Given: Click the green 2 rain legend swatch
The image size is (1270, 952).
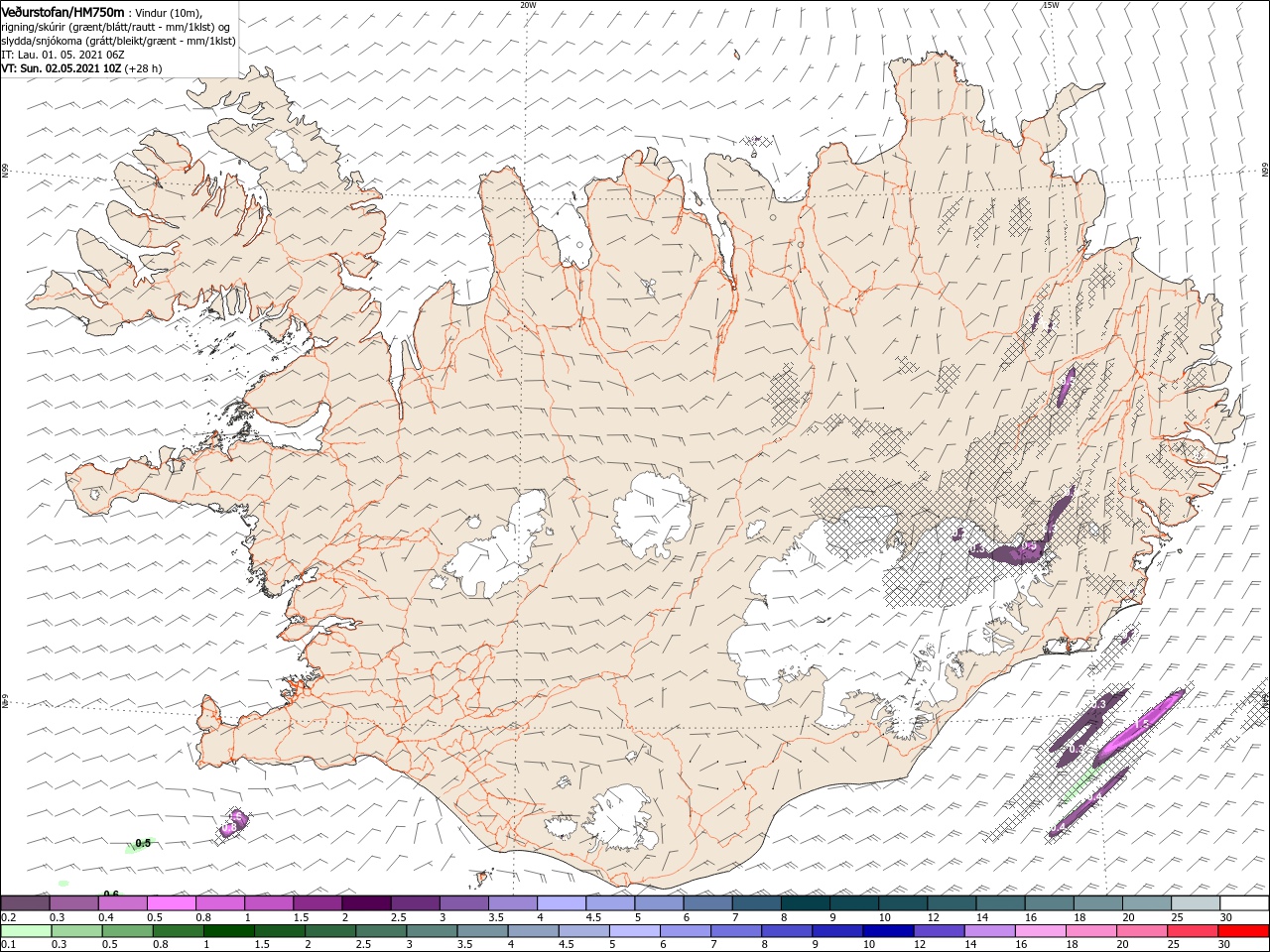Looking at the screenshot, I should point(330,931).
